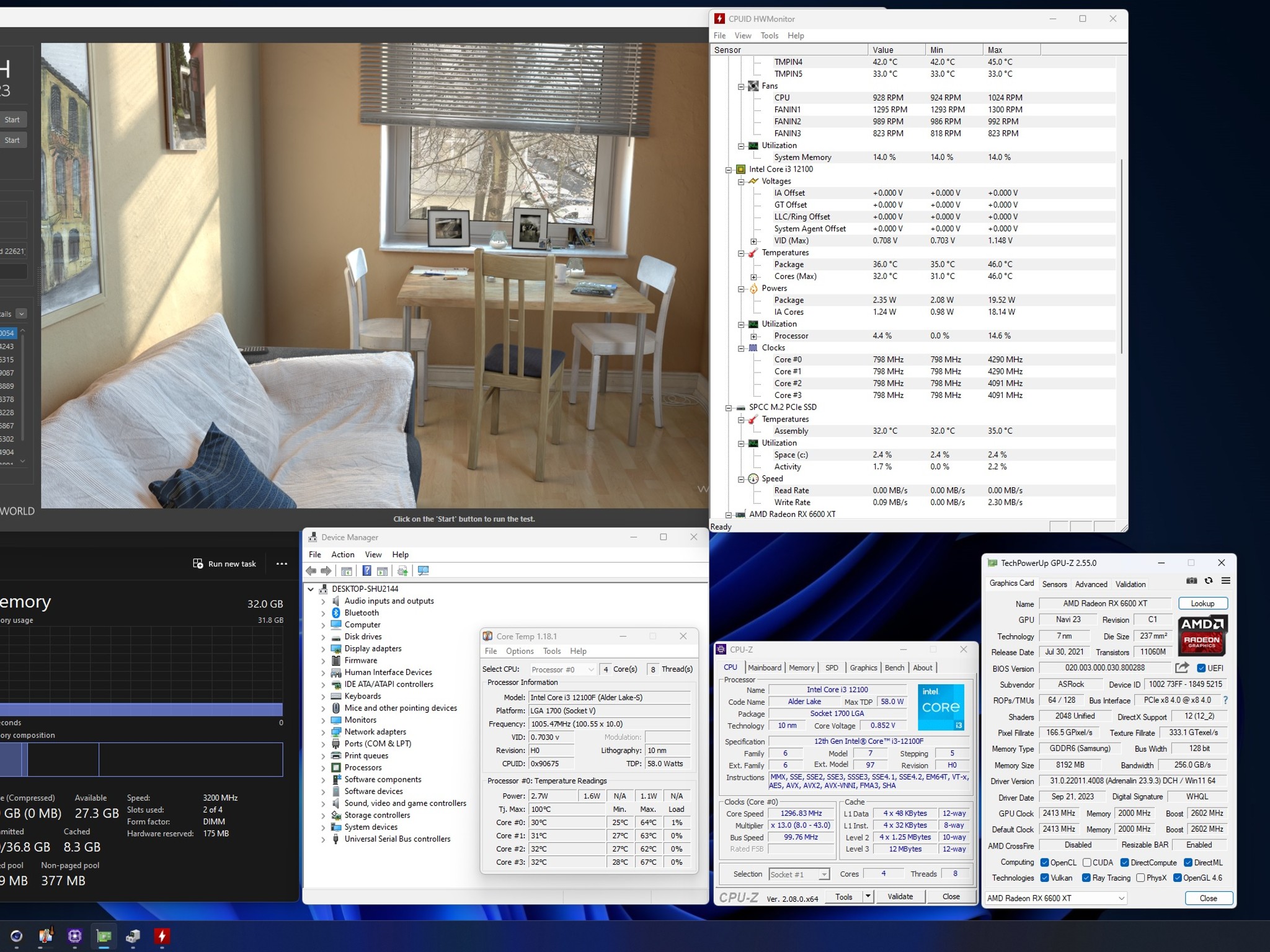1270x952 pixels.
Task: Open the GPU selection dropdown in GPU-Z
Action: (x=1056, y=897)
